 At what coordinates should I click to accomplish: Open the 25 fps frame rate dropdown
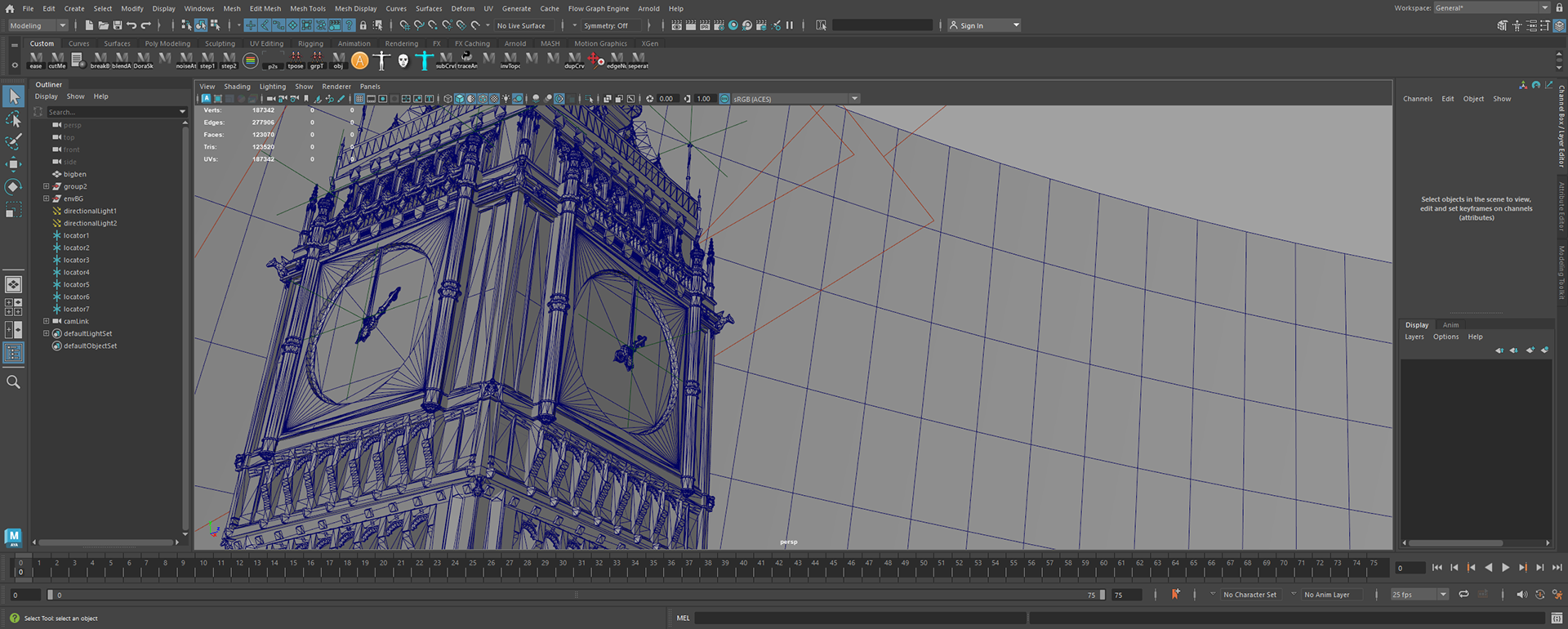pyautogui.click(x=1419, y=594)
